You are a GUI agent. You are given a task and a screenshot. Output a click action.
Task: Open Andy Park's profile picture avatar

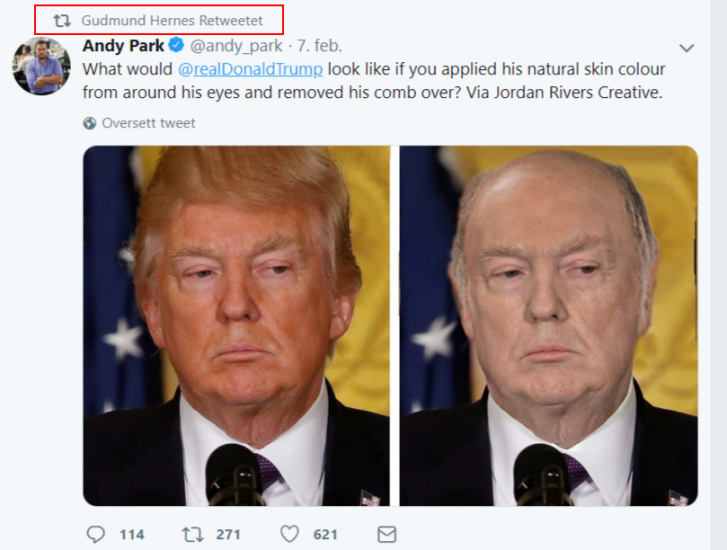point(41,67)
